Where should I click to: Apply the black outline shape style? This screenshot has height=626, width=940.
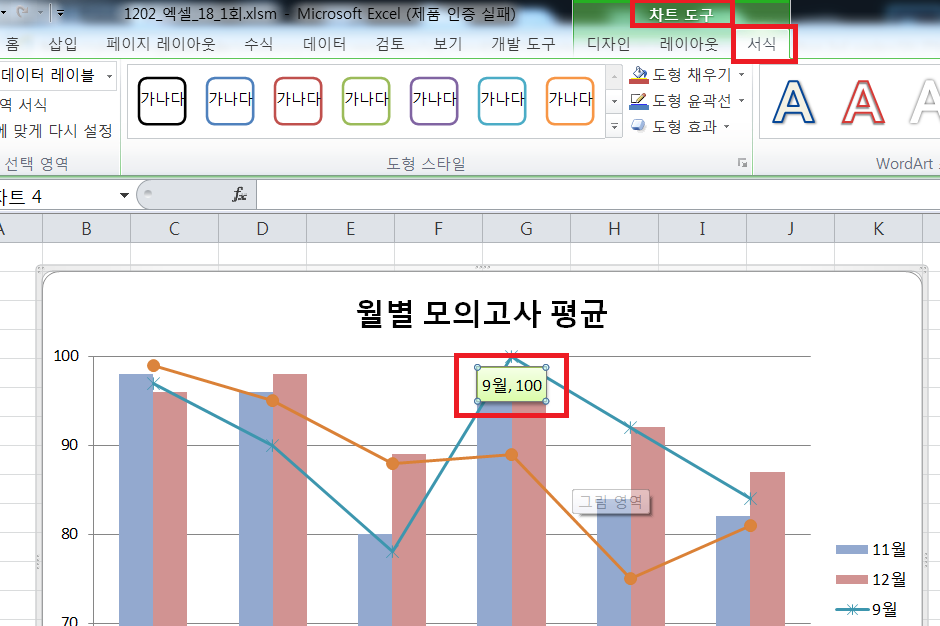162,100
